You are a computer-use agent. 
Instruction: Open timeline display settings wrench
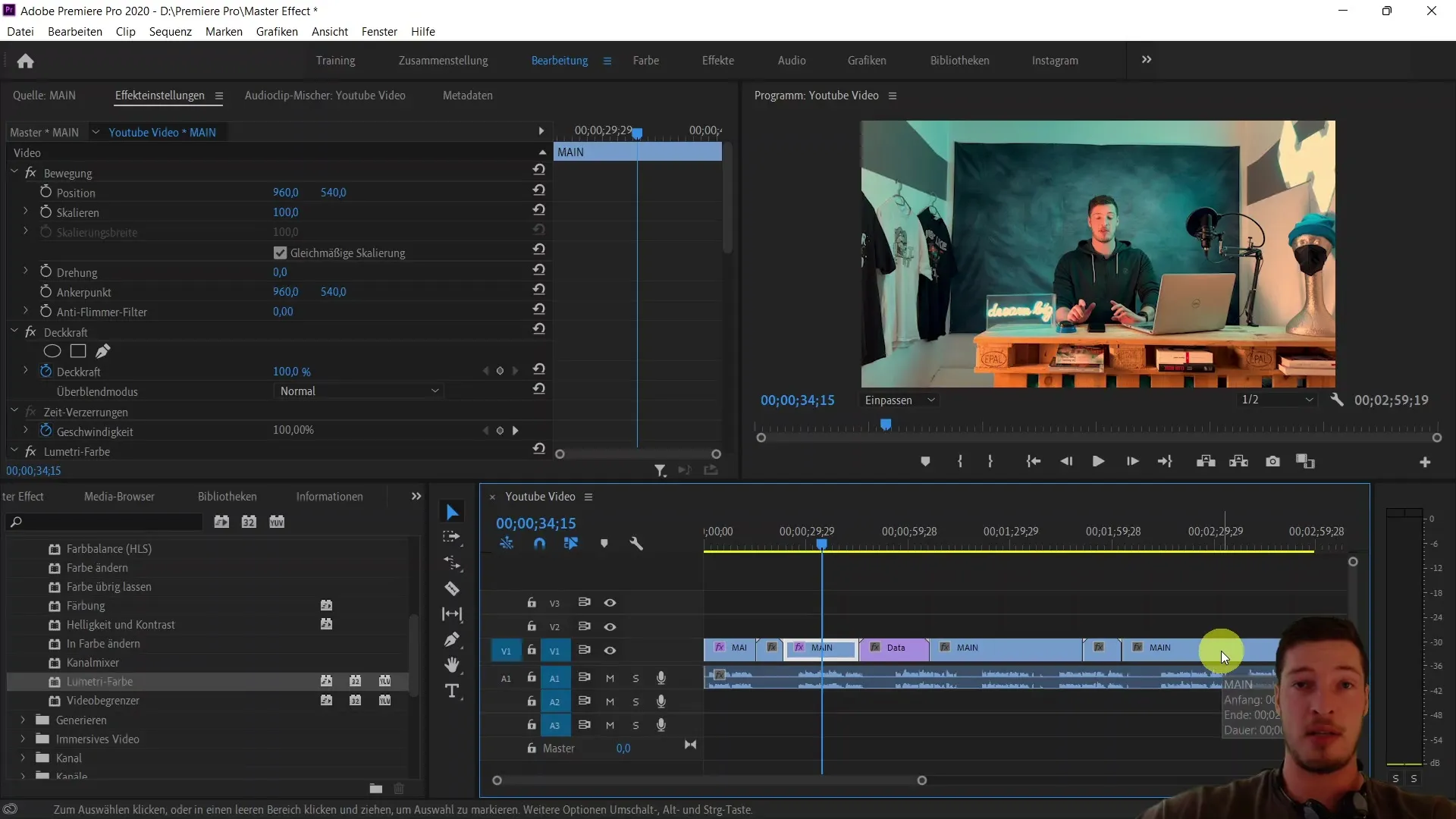coord(636,544)
